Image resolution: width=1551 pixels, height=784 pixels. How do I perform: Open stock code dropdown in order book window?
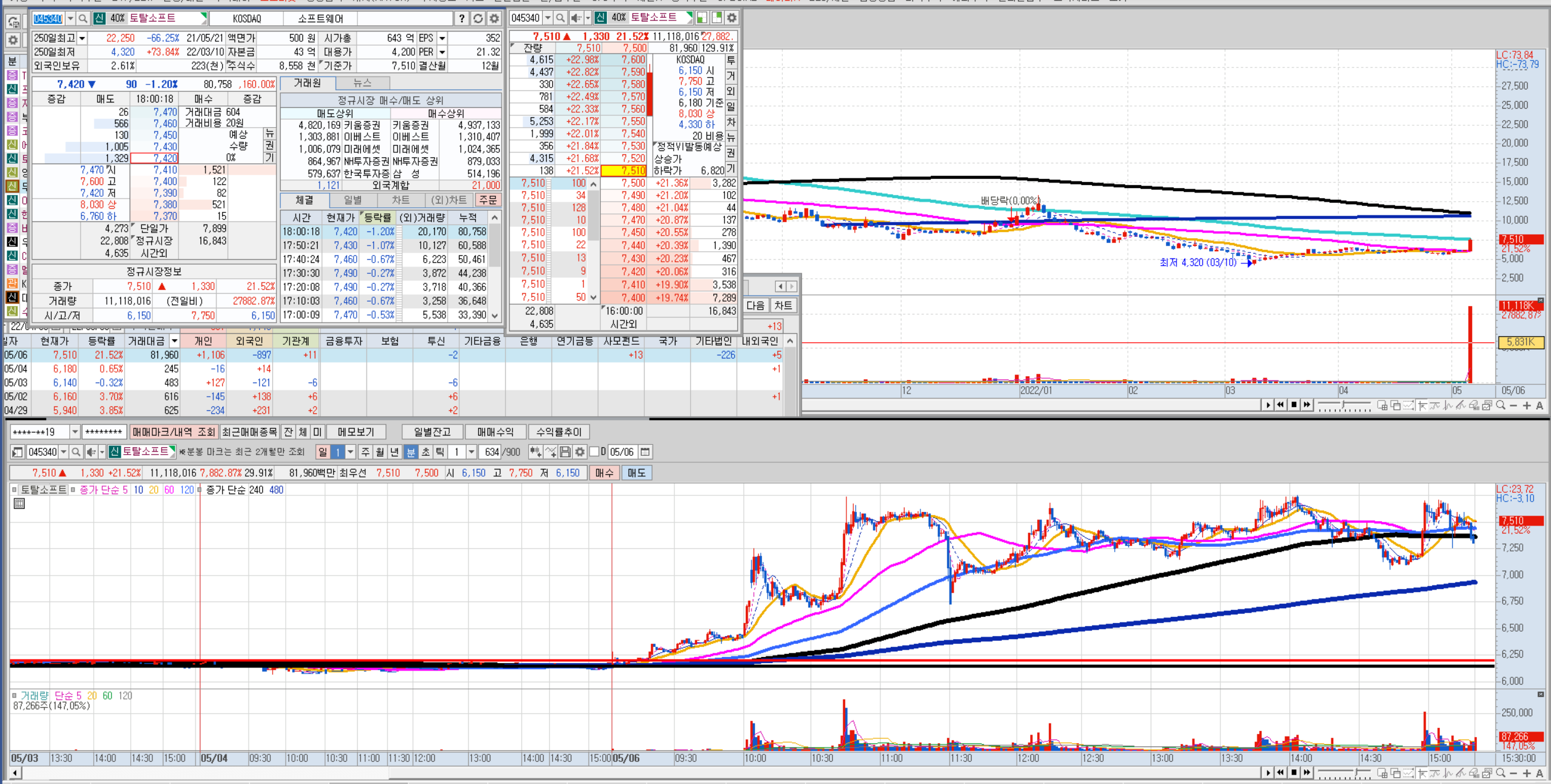(x=547, y=18)
